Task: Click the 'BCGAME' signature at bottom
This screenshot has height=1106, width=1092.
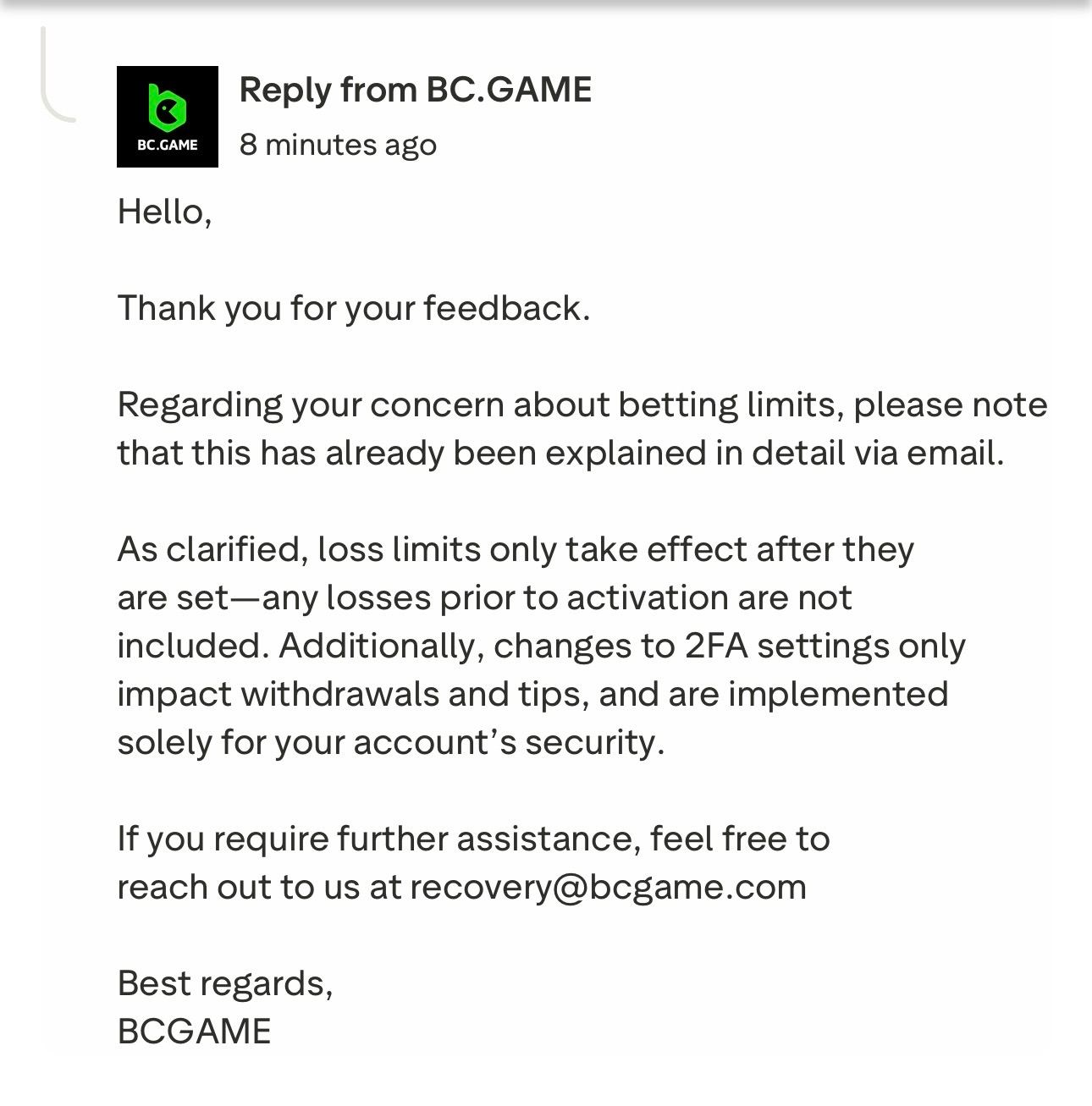Action: click(194, 1032)
